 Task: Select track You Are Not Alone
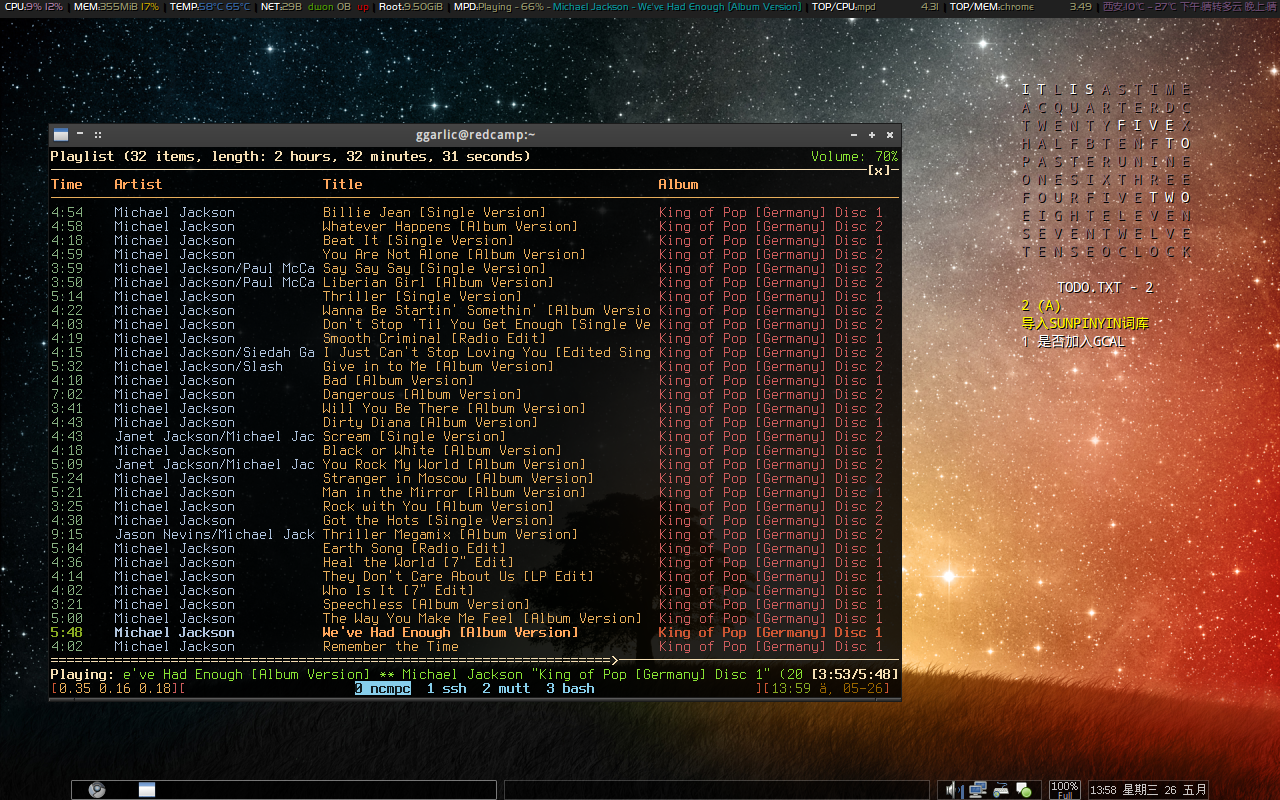tap(454, 254)
